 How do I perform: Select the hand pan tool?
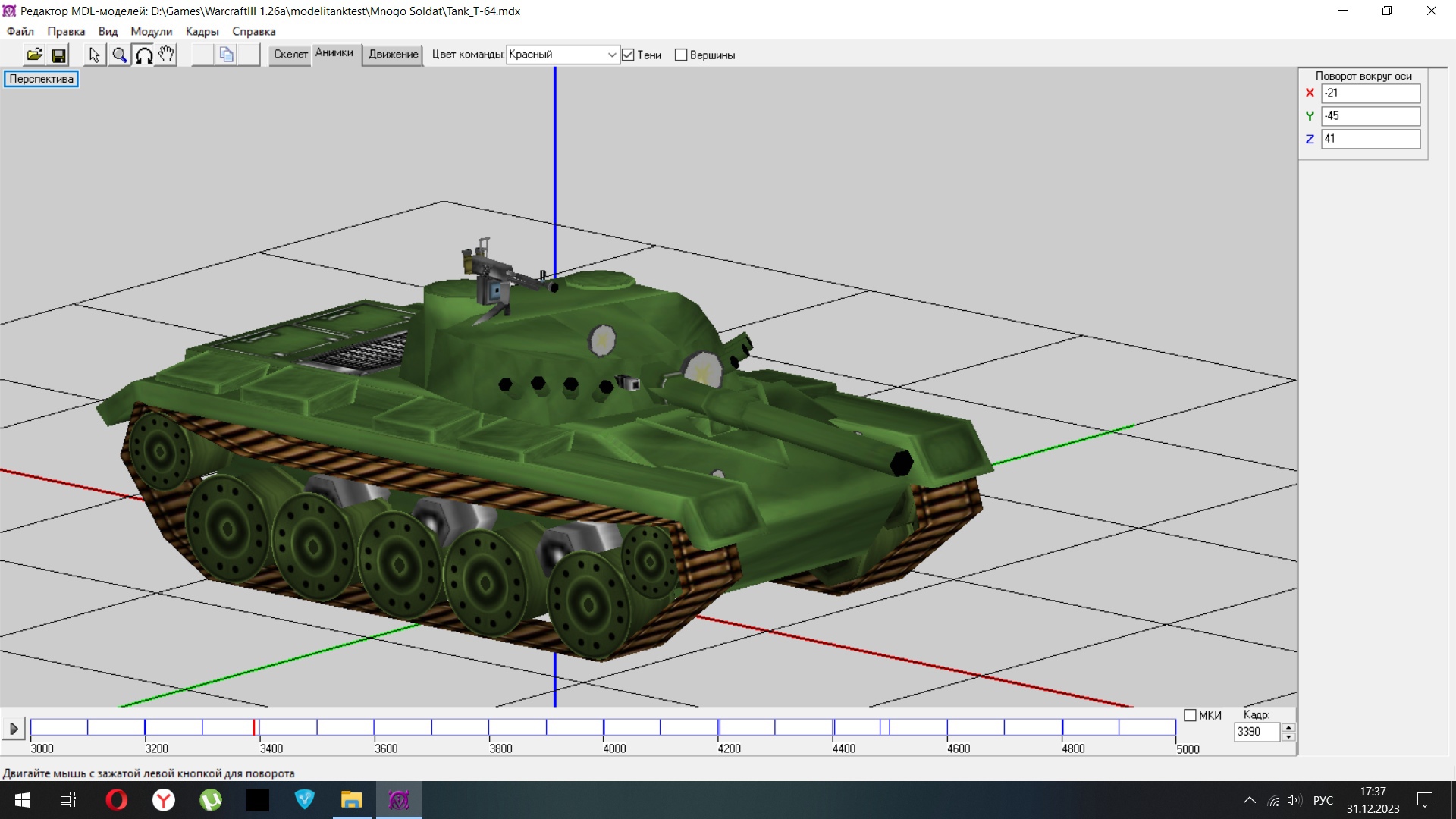point(166,55)
